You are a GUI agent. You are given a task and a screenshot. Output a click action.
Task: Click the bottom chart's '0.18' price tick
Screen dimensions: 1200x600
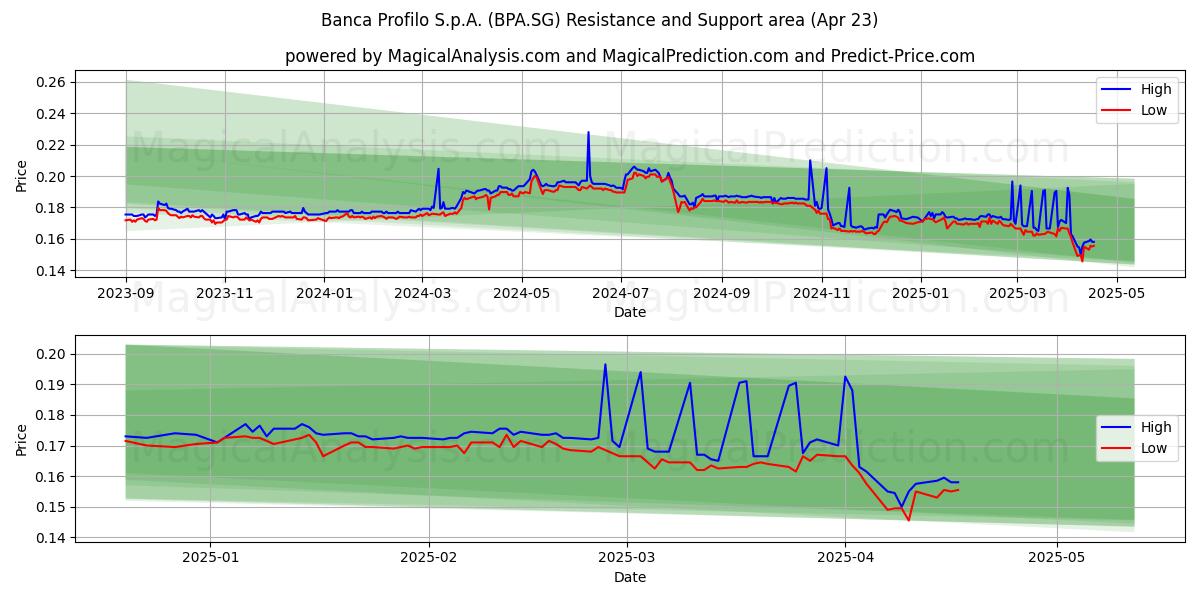point(51,416)
